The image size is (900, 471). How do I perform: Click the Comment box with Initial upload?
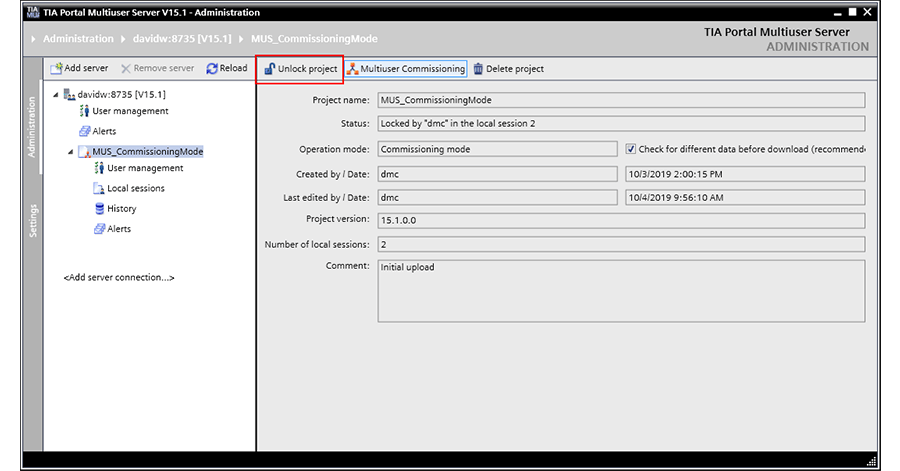[x=621, y=291]
